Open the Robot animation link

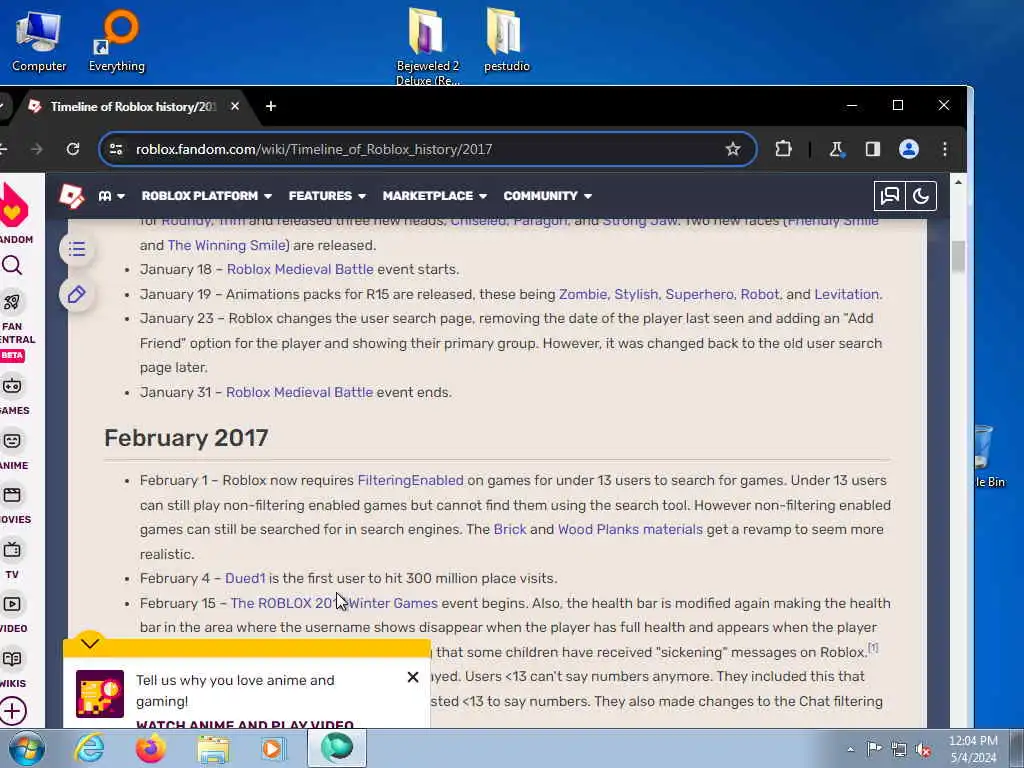(760, 294)
